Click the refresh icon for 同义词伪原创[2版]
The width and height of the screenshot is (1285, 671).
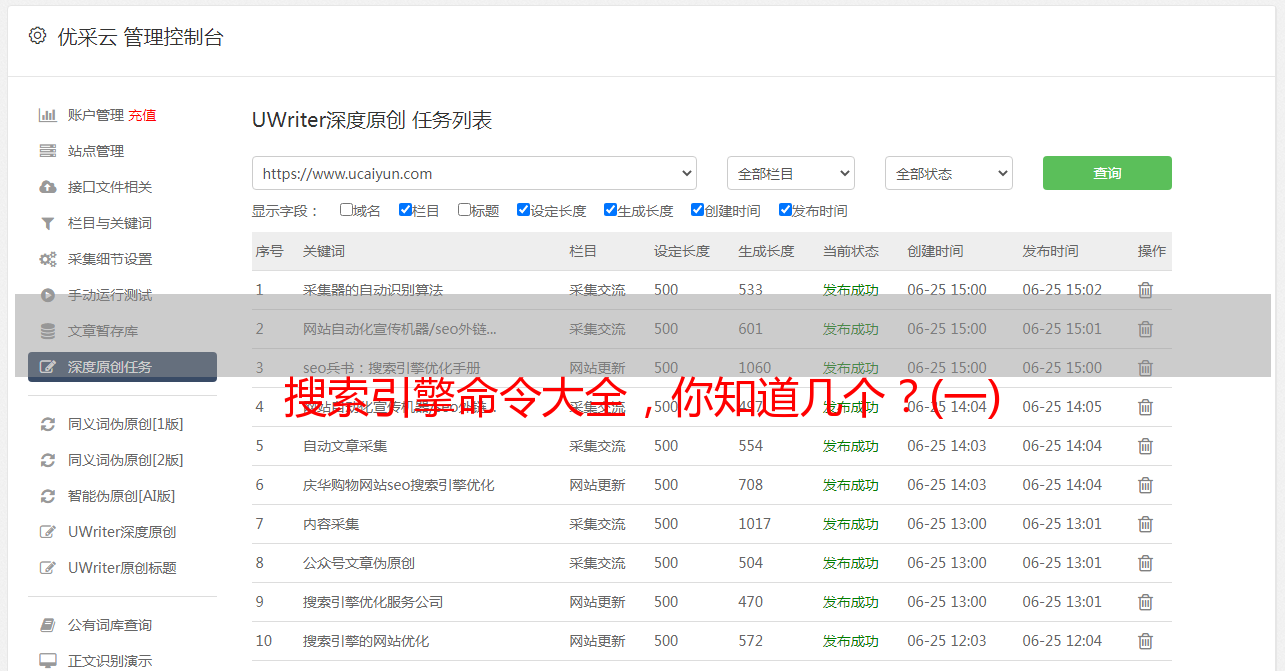[x=47, y=460]
